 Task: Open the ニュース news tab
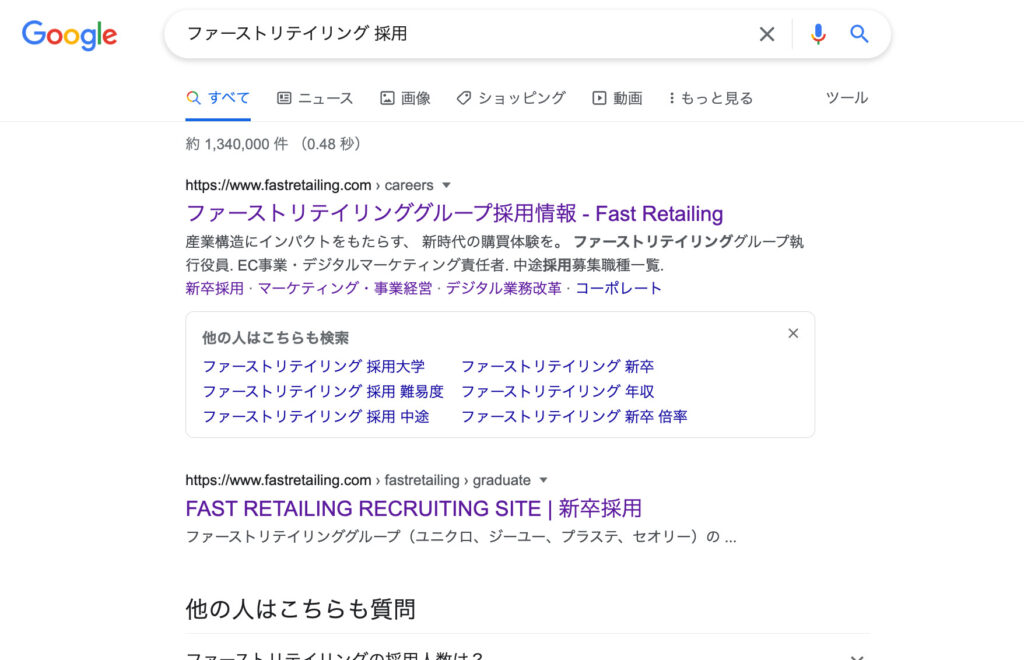click(x=315, y=99)
